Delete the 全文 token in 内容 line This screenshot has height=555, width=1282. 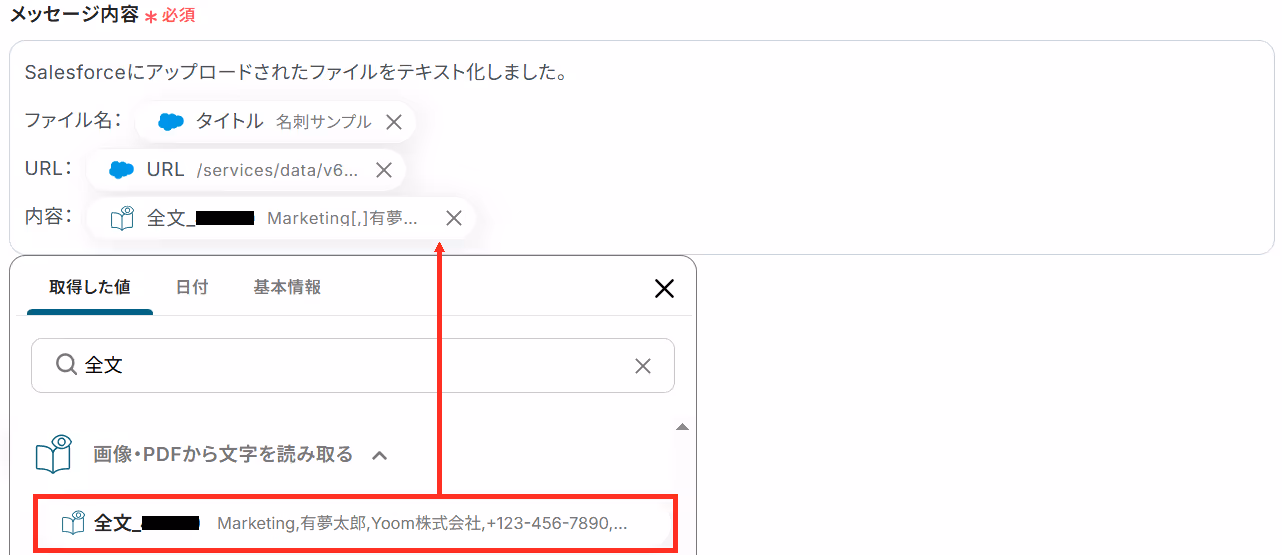pos(453,218)
